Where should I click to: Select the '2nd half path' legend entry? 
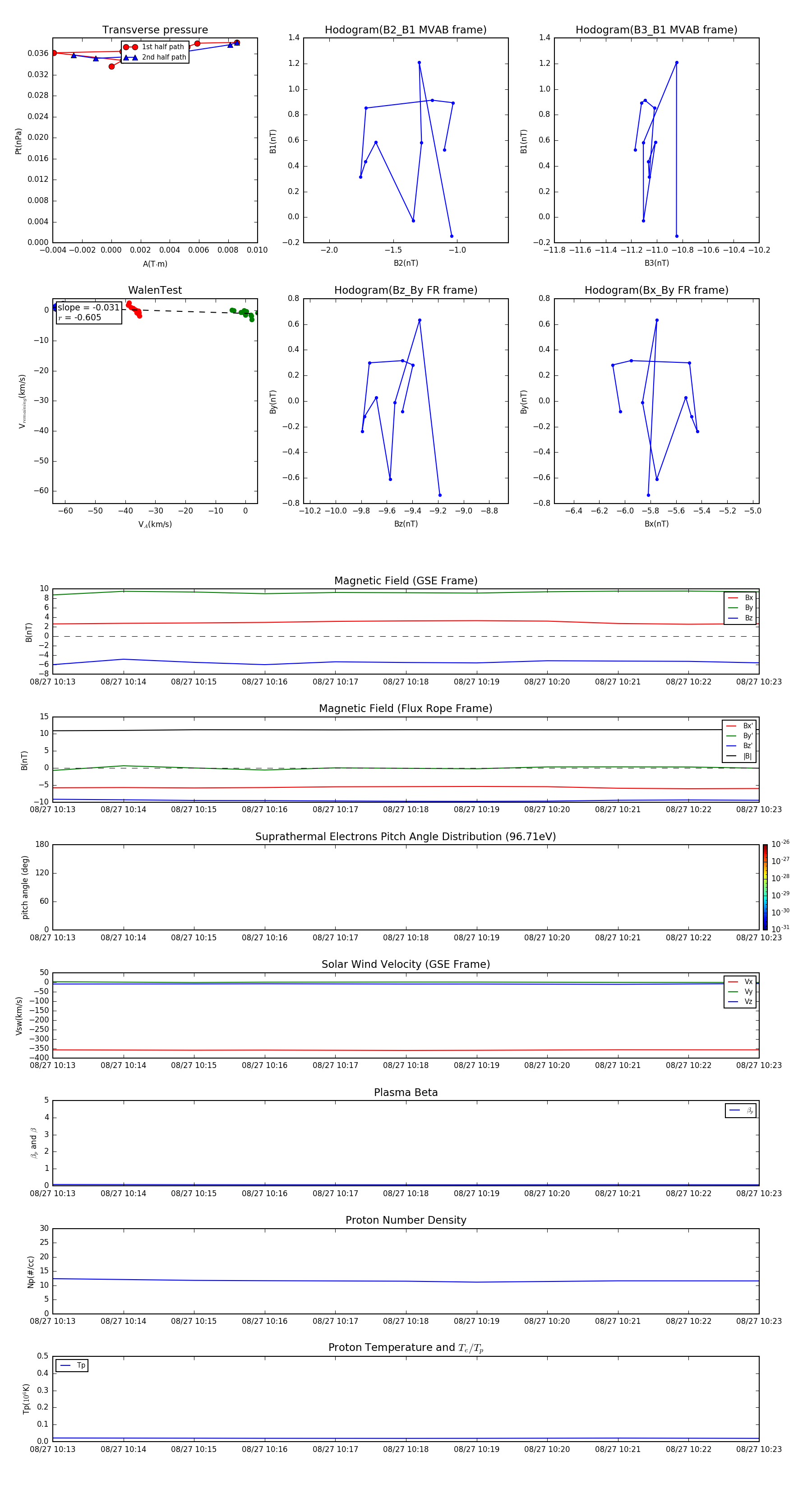tap(154, 57)
